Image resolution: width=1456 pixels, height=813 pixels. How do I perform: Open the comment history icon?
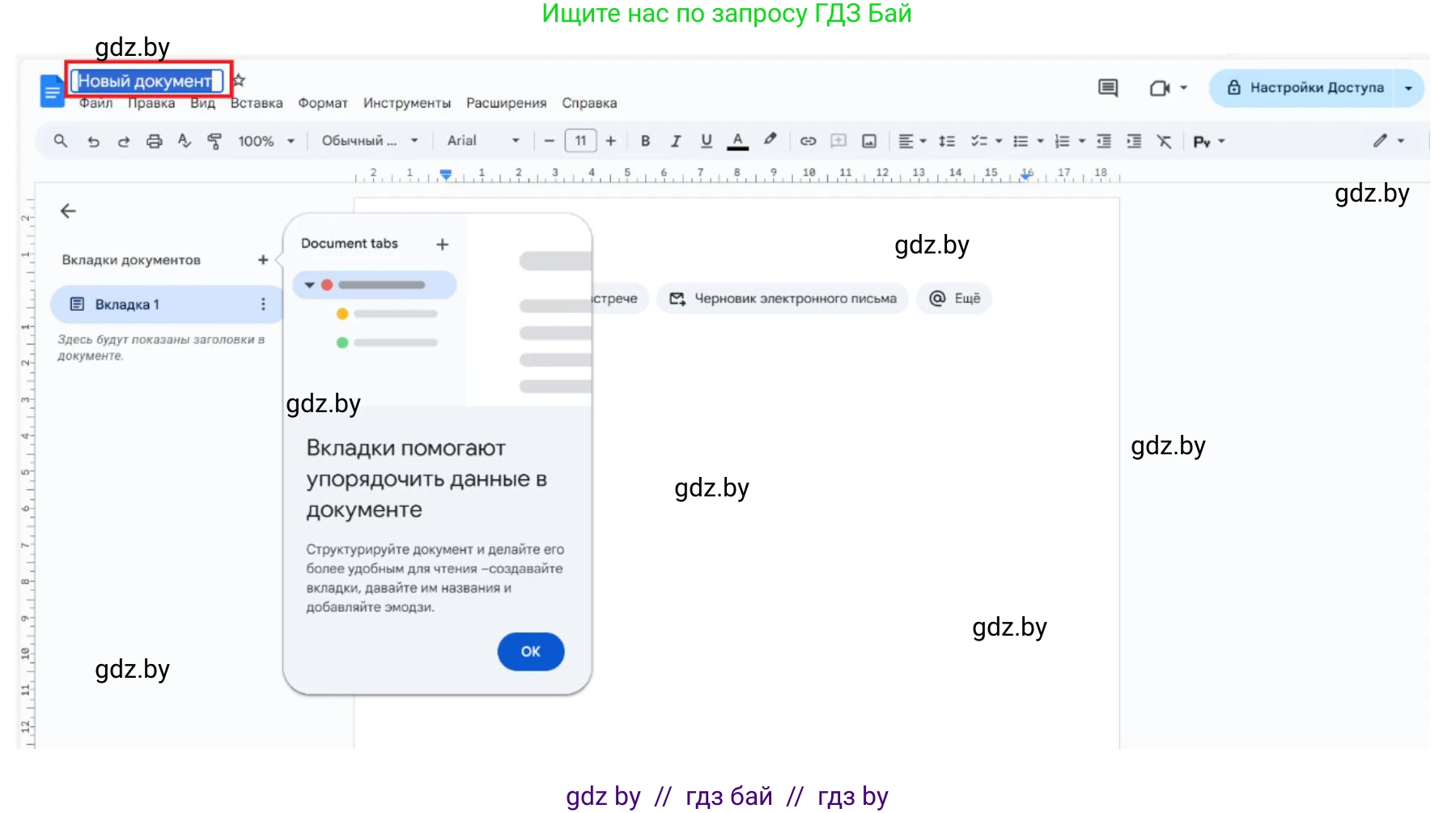coord(1108,87)
